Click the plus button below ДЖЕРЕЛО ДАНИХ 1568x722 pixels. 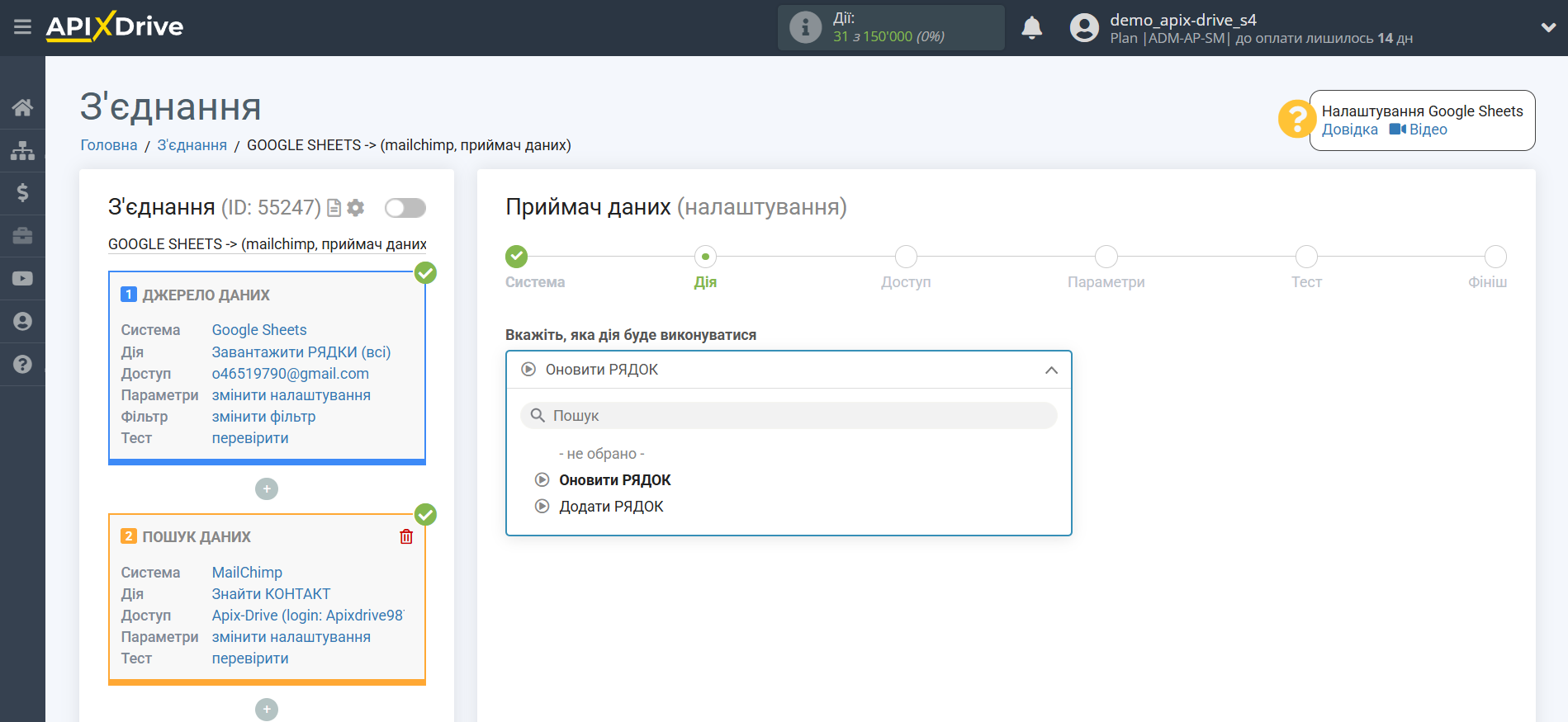pos(267,489)
